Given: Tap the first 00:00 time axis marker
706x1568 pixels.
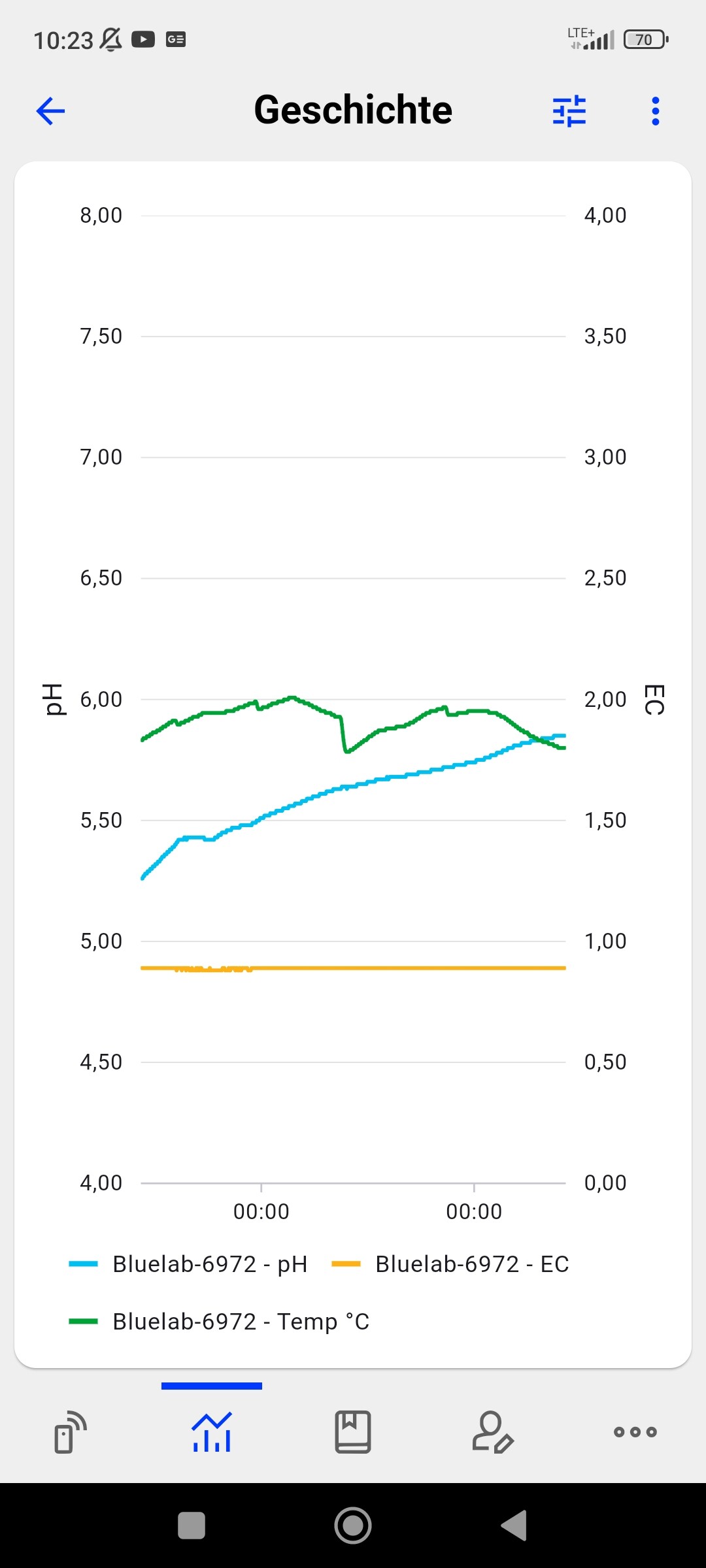Looking at the screenshot, I should (x=261, y=1211).
